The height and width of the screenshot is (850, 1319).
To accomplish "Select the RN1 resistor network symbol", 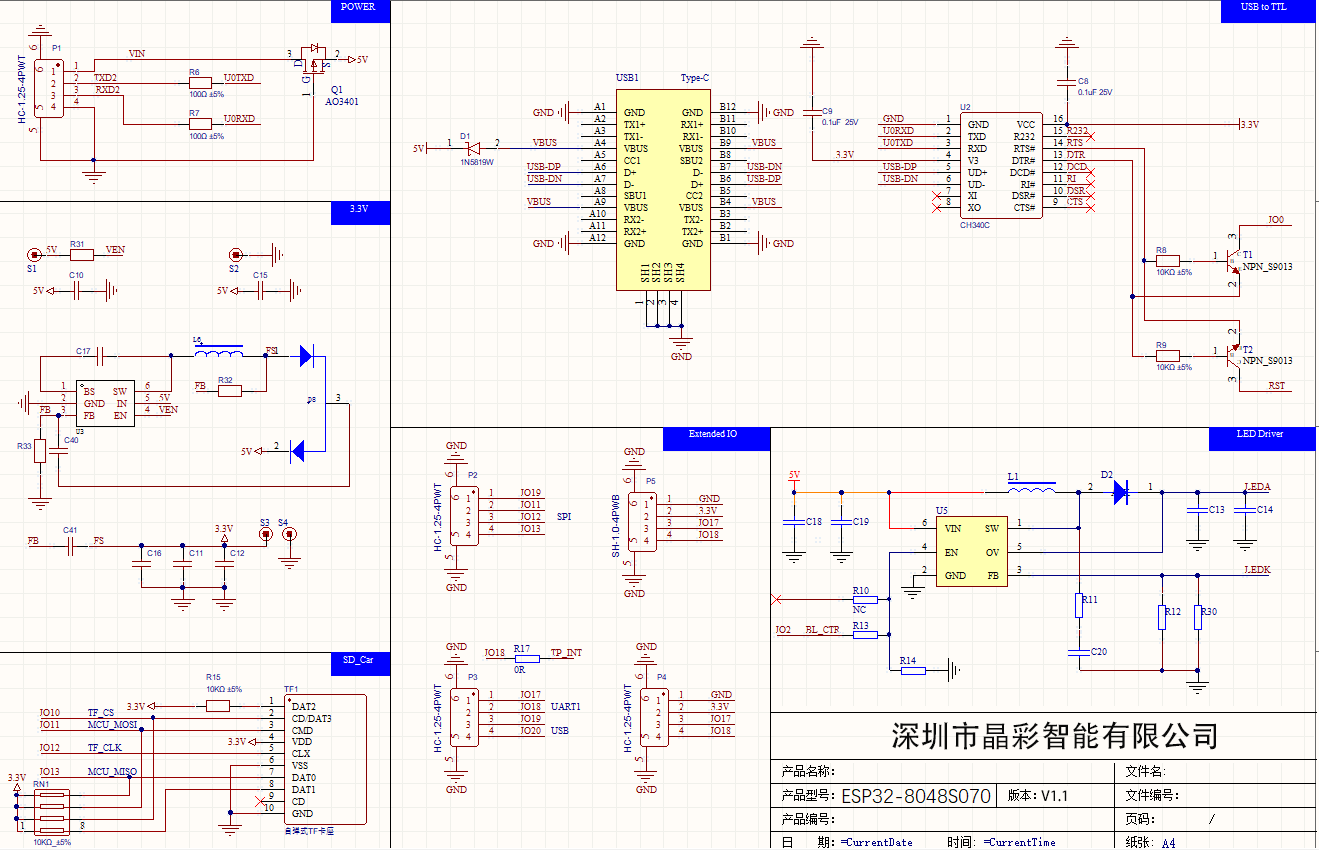I will pyautogui.click(x=48, y=811).
